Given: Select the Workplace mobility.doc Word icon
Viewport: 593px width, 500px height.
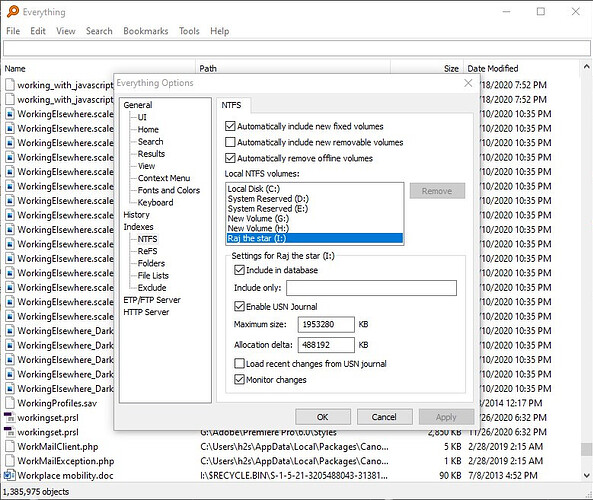Looking at the screenshot, I should click(x=9, y=475).
